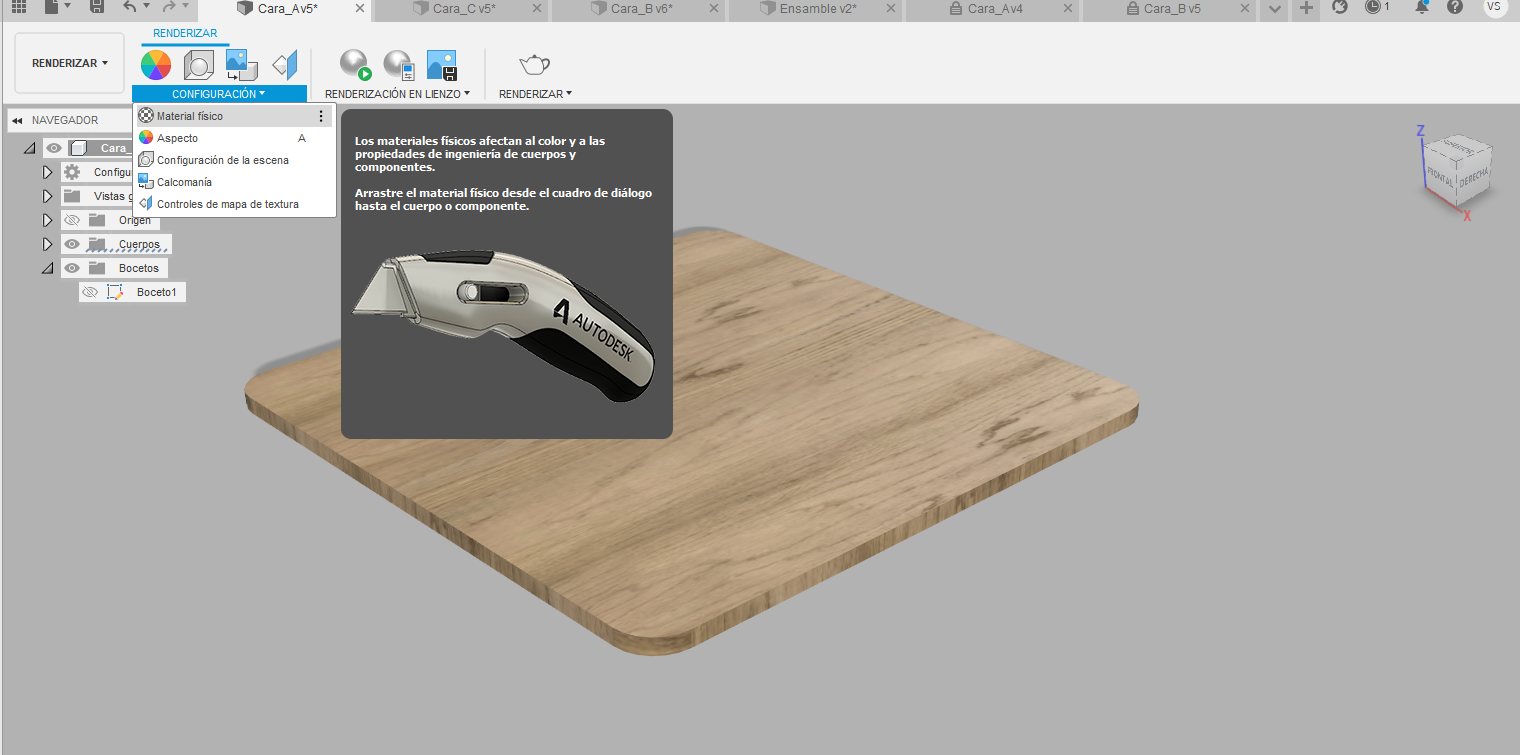Toggle visibility of root Cara component

pos(54,148)
